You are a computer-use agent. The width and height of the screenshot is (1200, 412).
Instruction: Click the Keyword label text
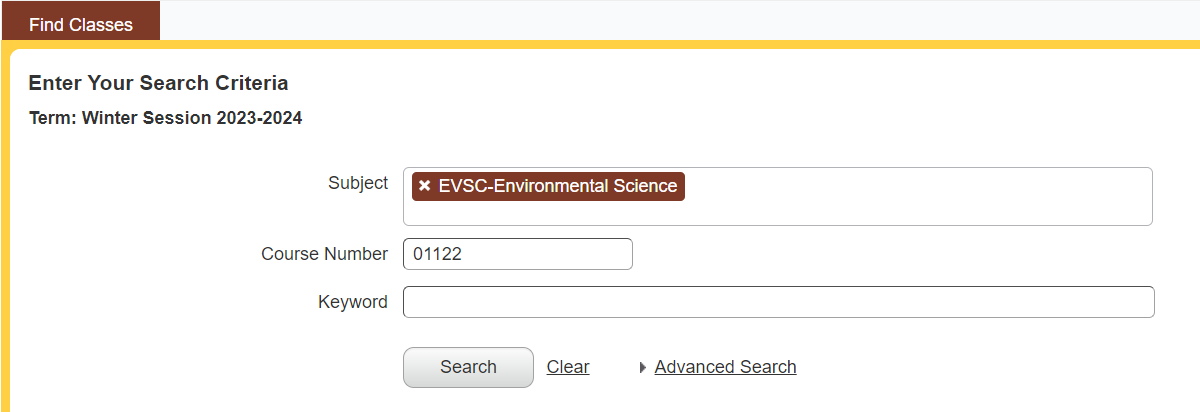[x=352, y=302]
